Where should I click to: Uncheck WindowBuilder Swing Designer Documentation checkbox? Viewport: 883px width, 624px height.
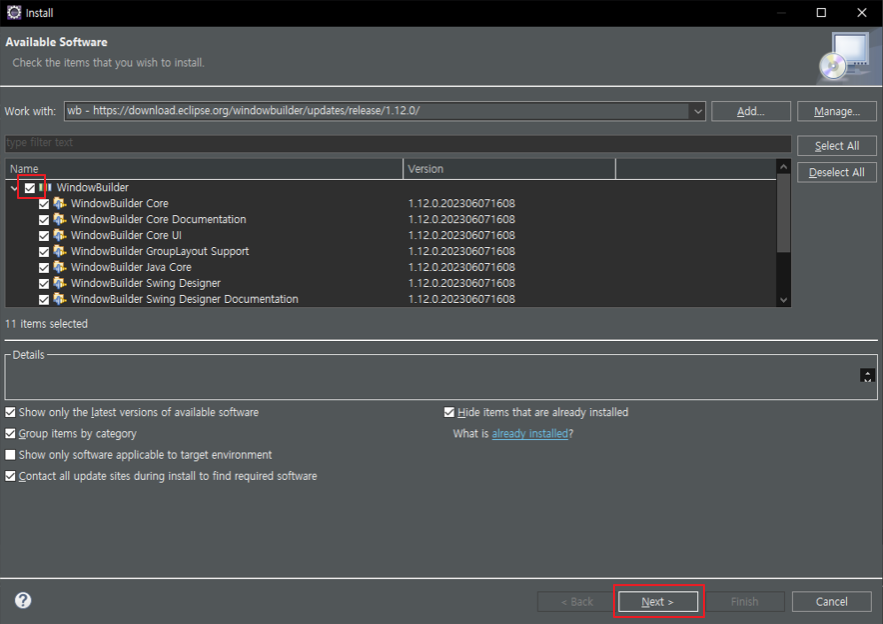[x=44, y=300]
